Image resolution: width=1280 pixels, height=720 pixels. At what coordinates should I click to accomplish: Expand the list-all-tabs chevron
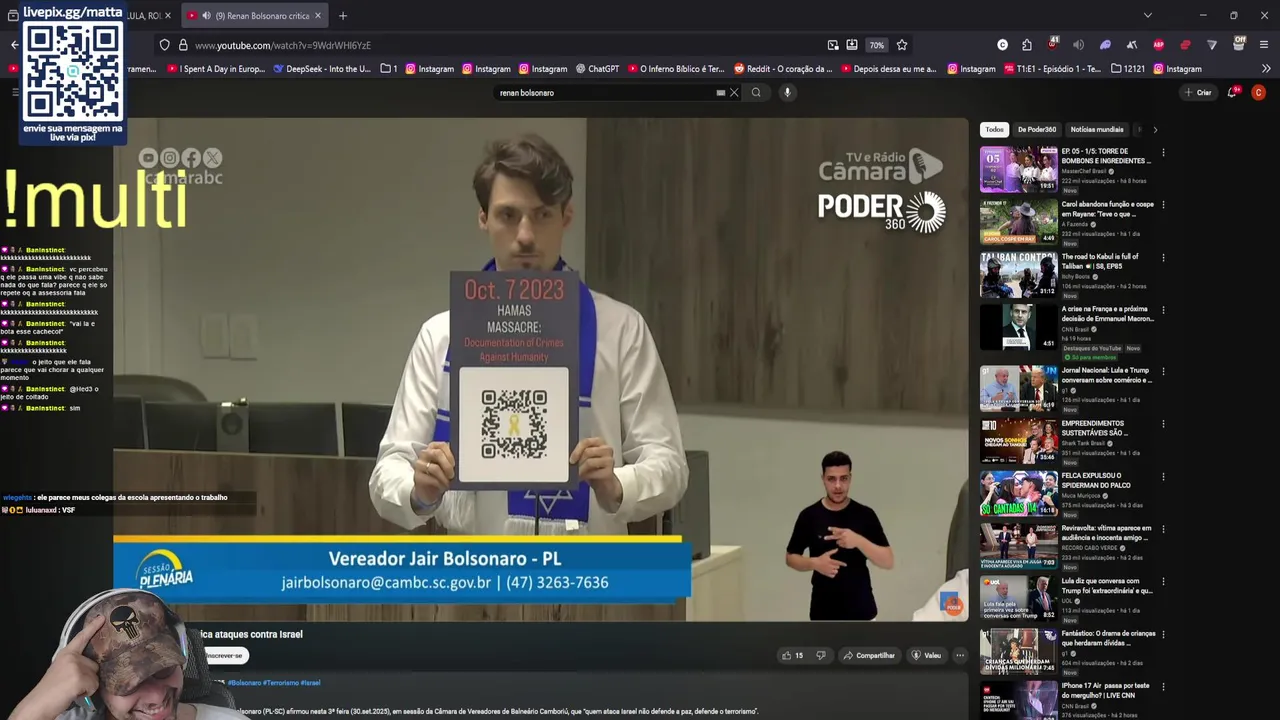coord(1147,16)
